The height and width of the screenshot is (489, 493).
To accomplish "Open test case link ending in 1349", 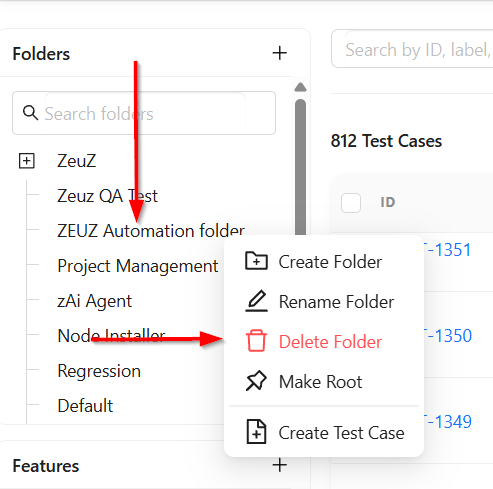I will [x=446, y=422].
